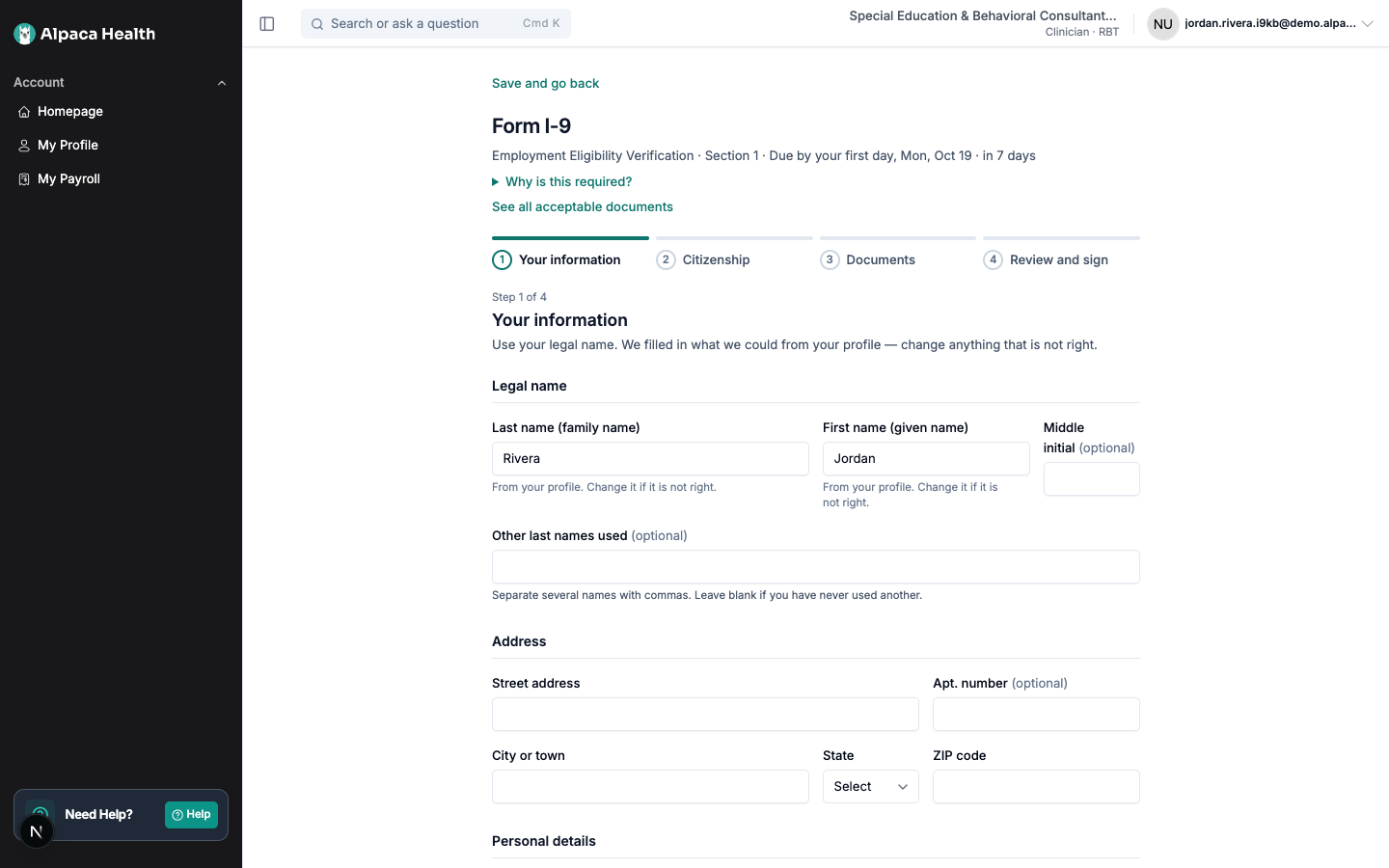Click the Alpaca Health logo icon
Image resolution: width=1389 pixels, height=868 pixels.
pyautogui.click(x=25, y=34)
